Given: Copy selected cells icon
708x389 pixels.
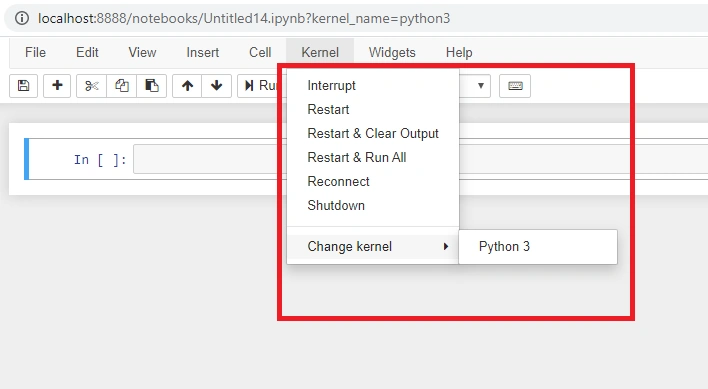Looking at the screenshot, I should coord(121,86).
